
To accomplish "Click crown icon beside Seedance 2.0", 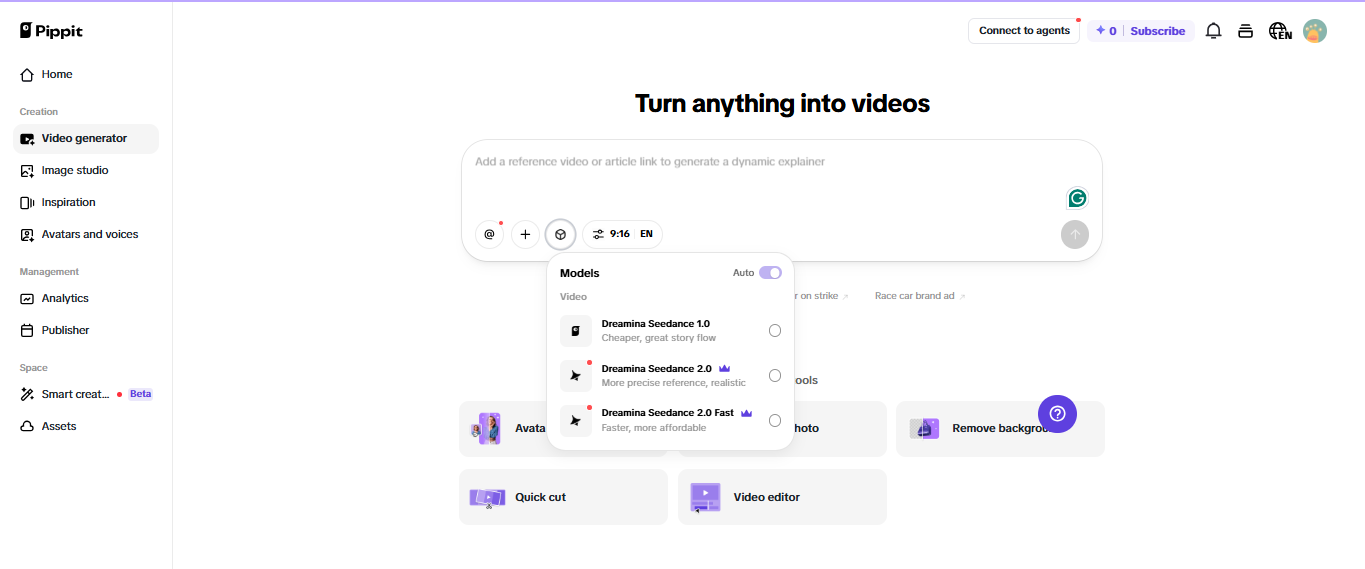I will [x=725, y=368].
